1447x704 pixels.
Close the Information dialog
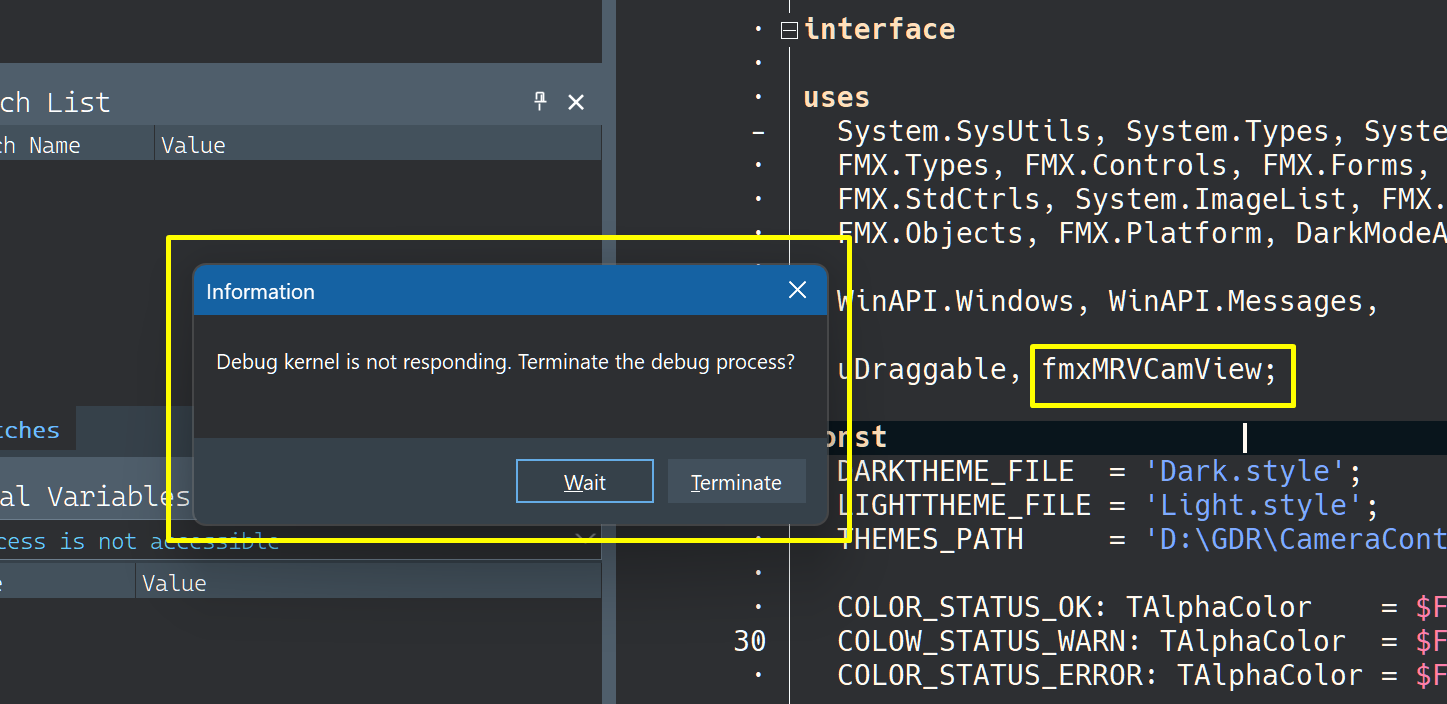797,290
